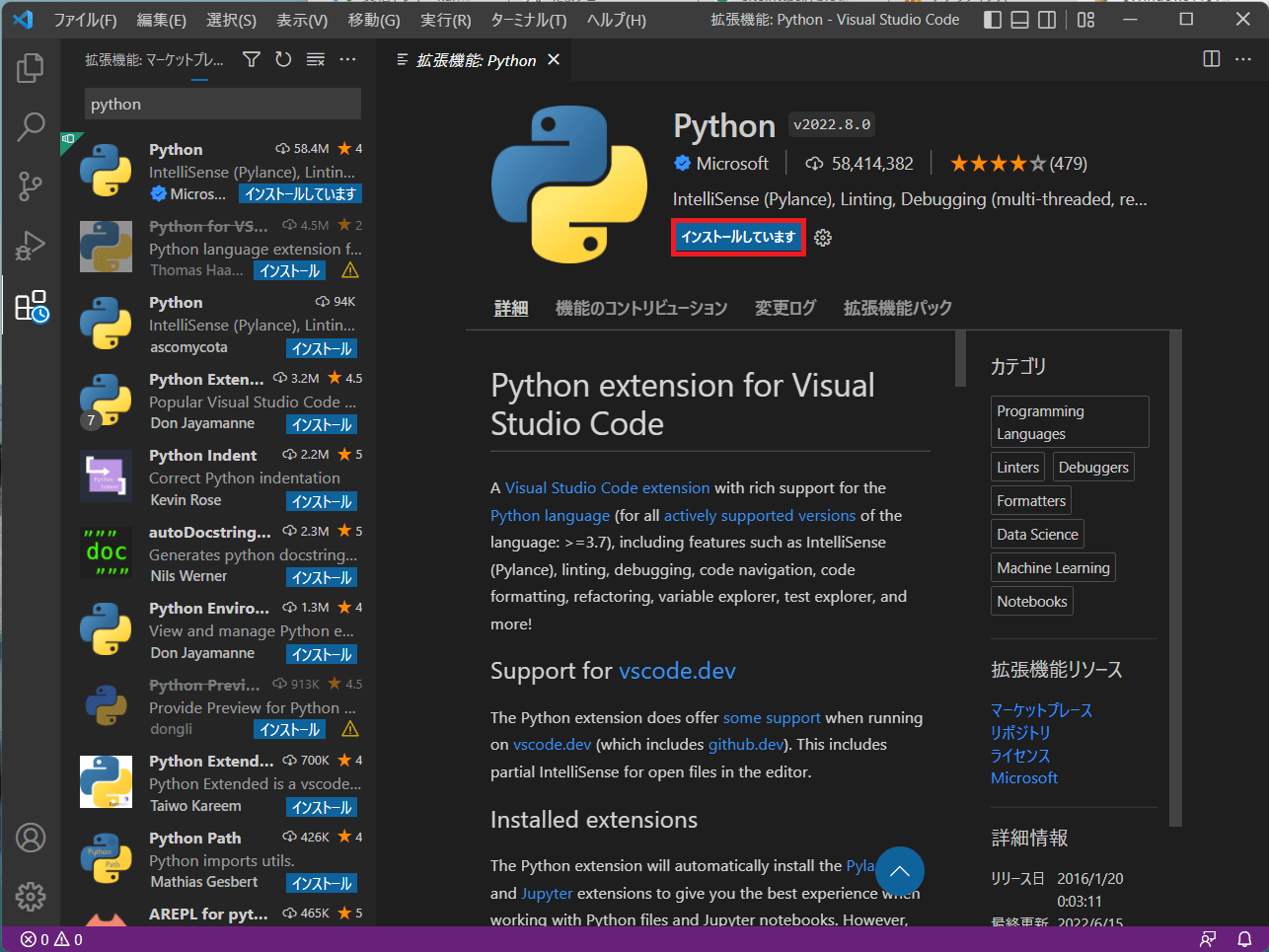This screenshot has height=952, width=1269.
Task: Open the ファイル menu
Action: coord(85,19)
